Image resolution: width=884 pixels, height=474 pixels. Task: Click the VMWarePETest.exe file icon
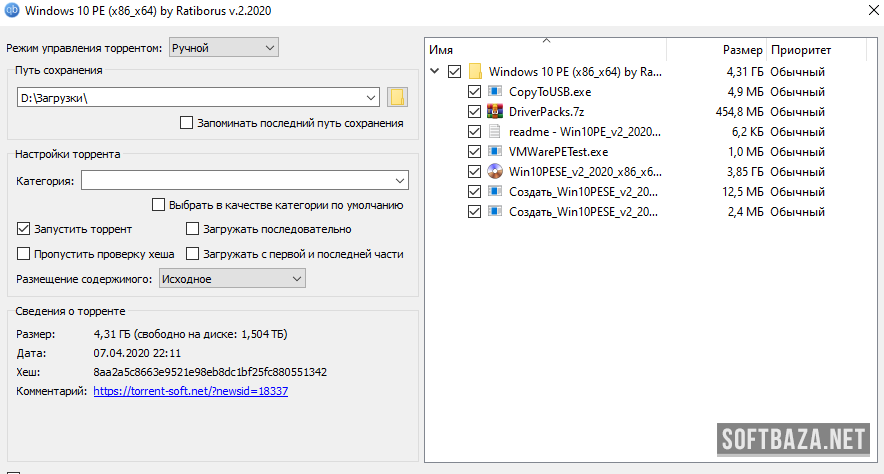[495, 152]
